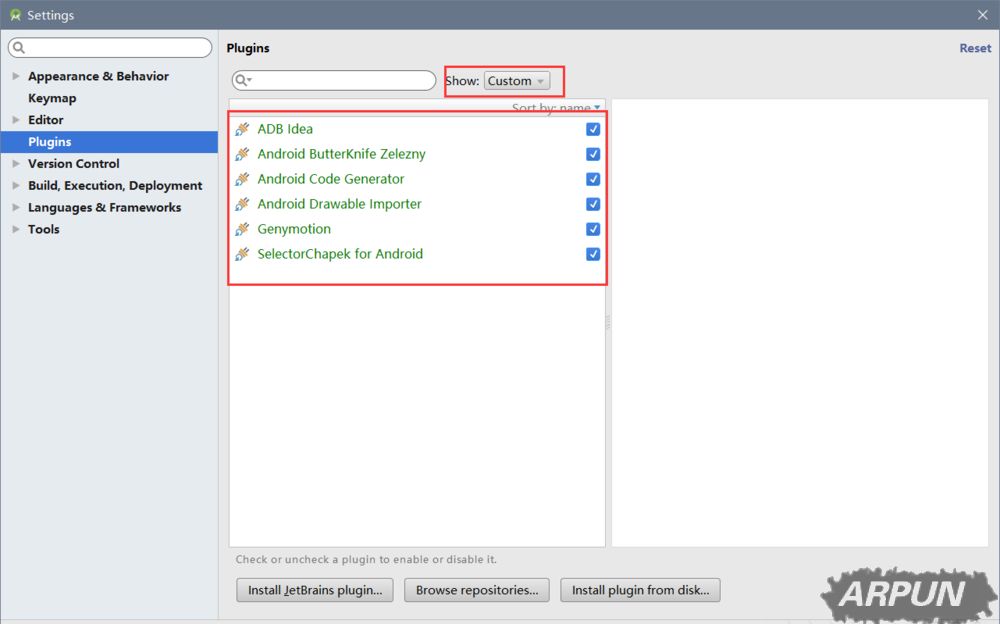Image resolution: width=1000 pixels, height=624 pixels.
Task: Click Install JetBrains plugin button
Action: [x=315, y=590]
